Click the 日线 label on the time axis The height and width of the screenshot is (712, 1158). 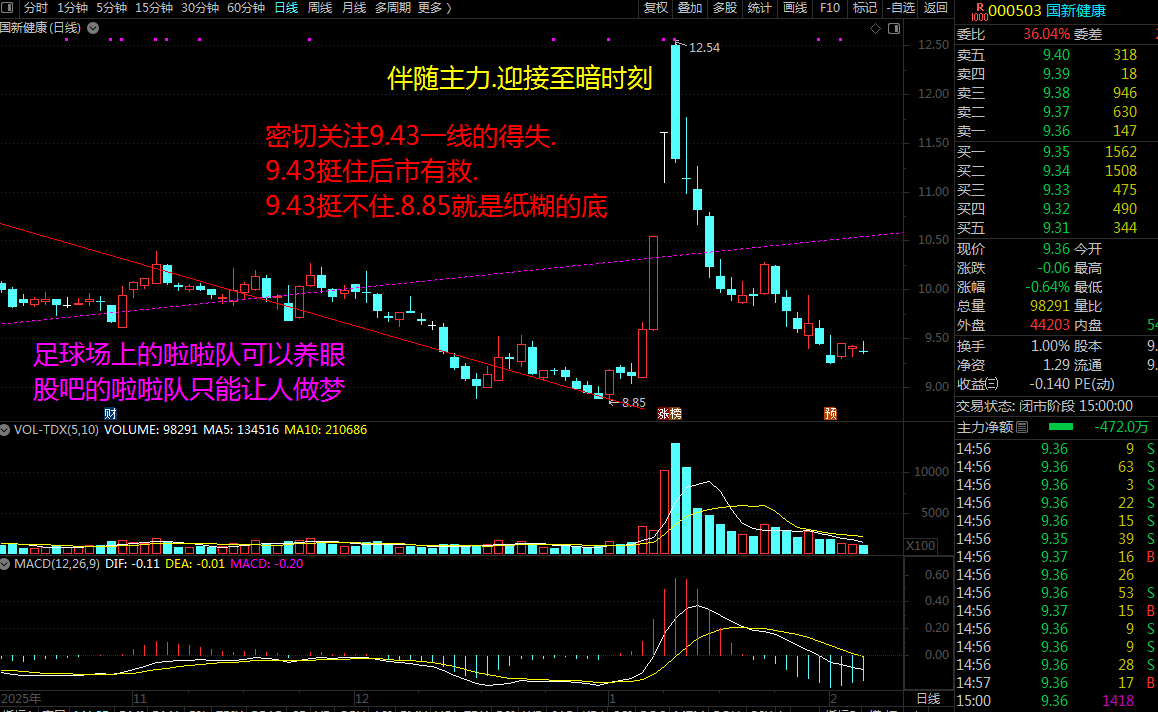tap(928, 699)
